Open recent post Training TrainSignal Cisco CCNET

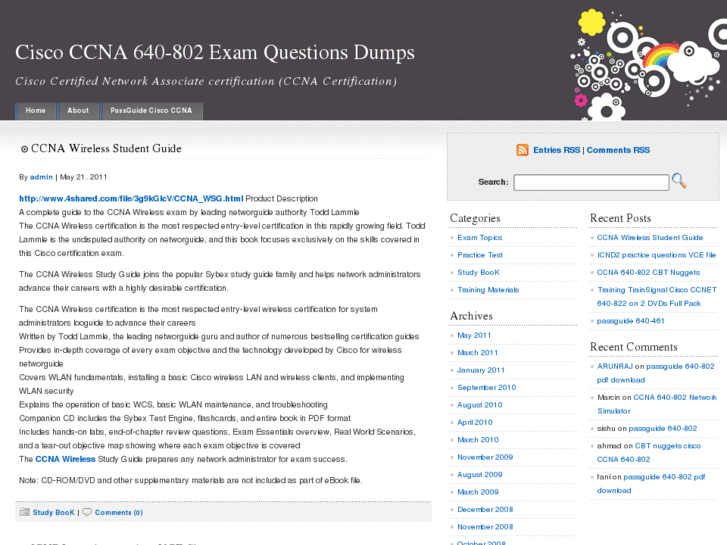[657, 296]
